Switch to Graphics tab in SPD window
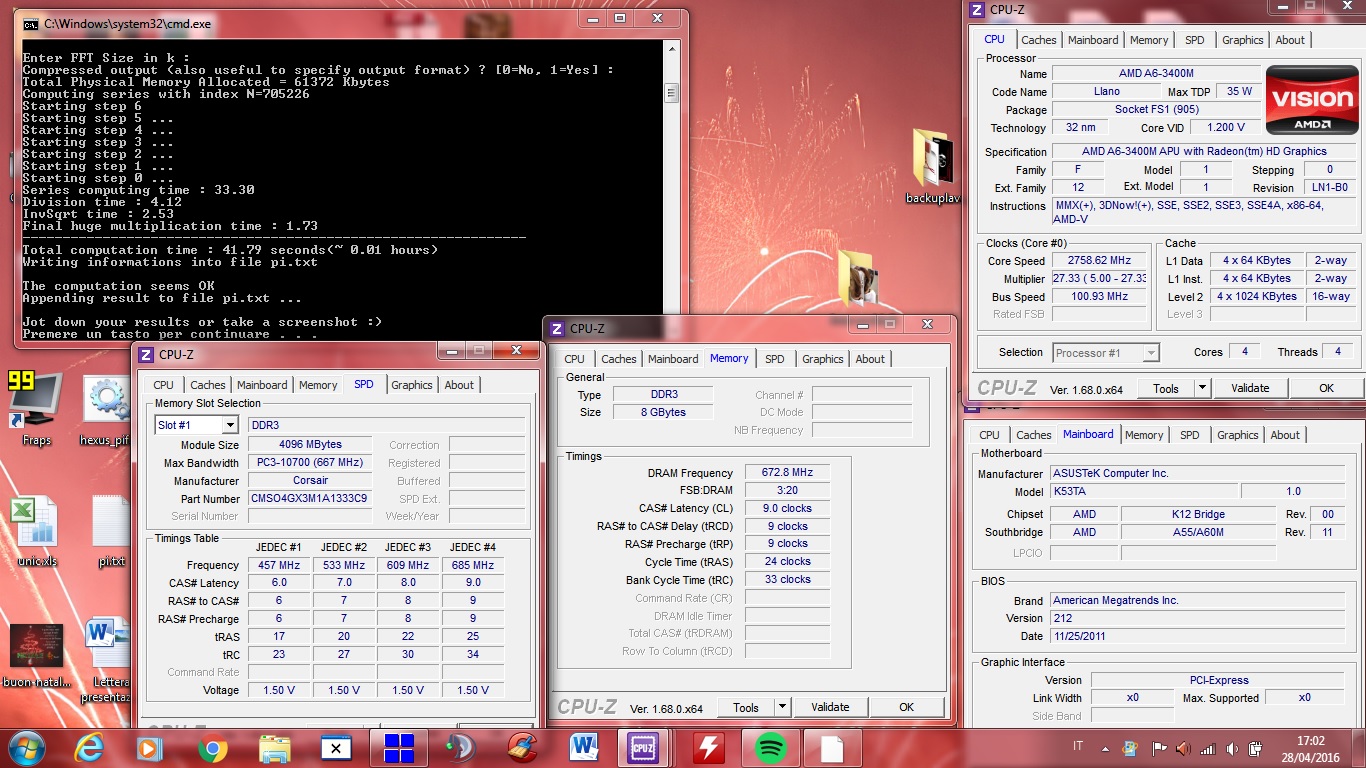1366x768 pixels. coord(412,385)
